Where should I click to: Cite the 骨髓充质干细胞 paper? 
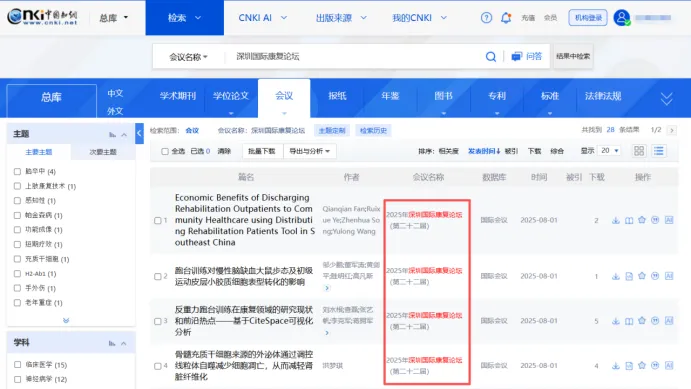point(655,365)
